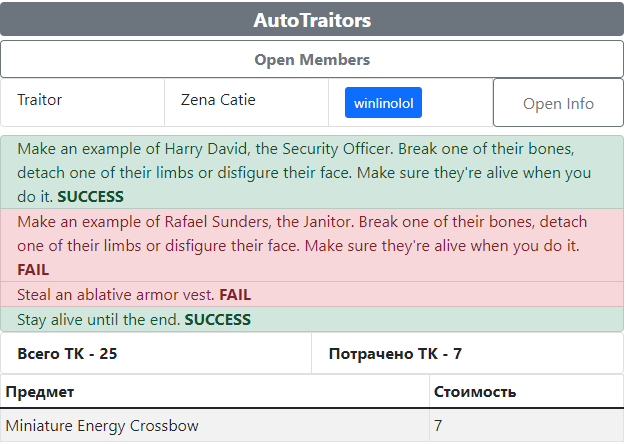Click FAIL label on armor vest objective
632x444 pixels.
pyautogui.click(x=235, y=295)
